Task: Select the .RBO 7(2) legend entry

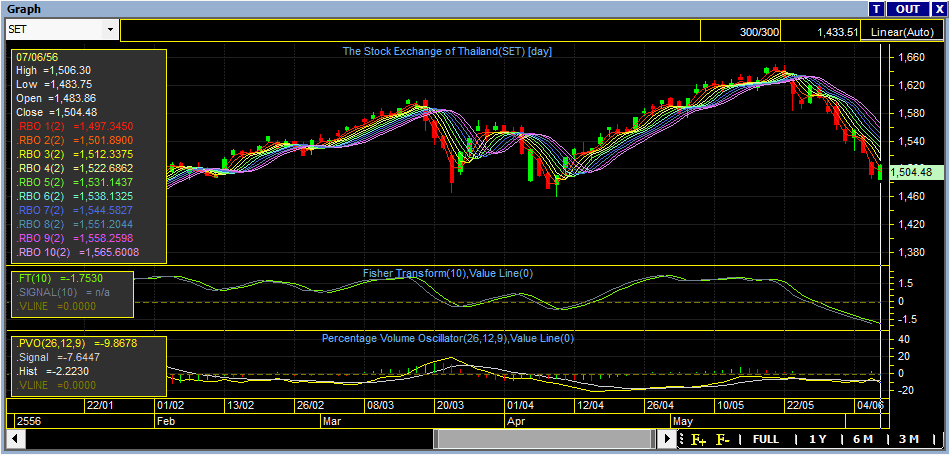Action: (x=75, y=210)
